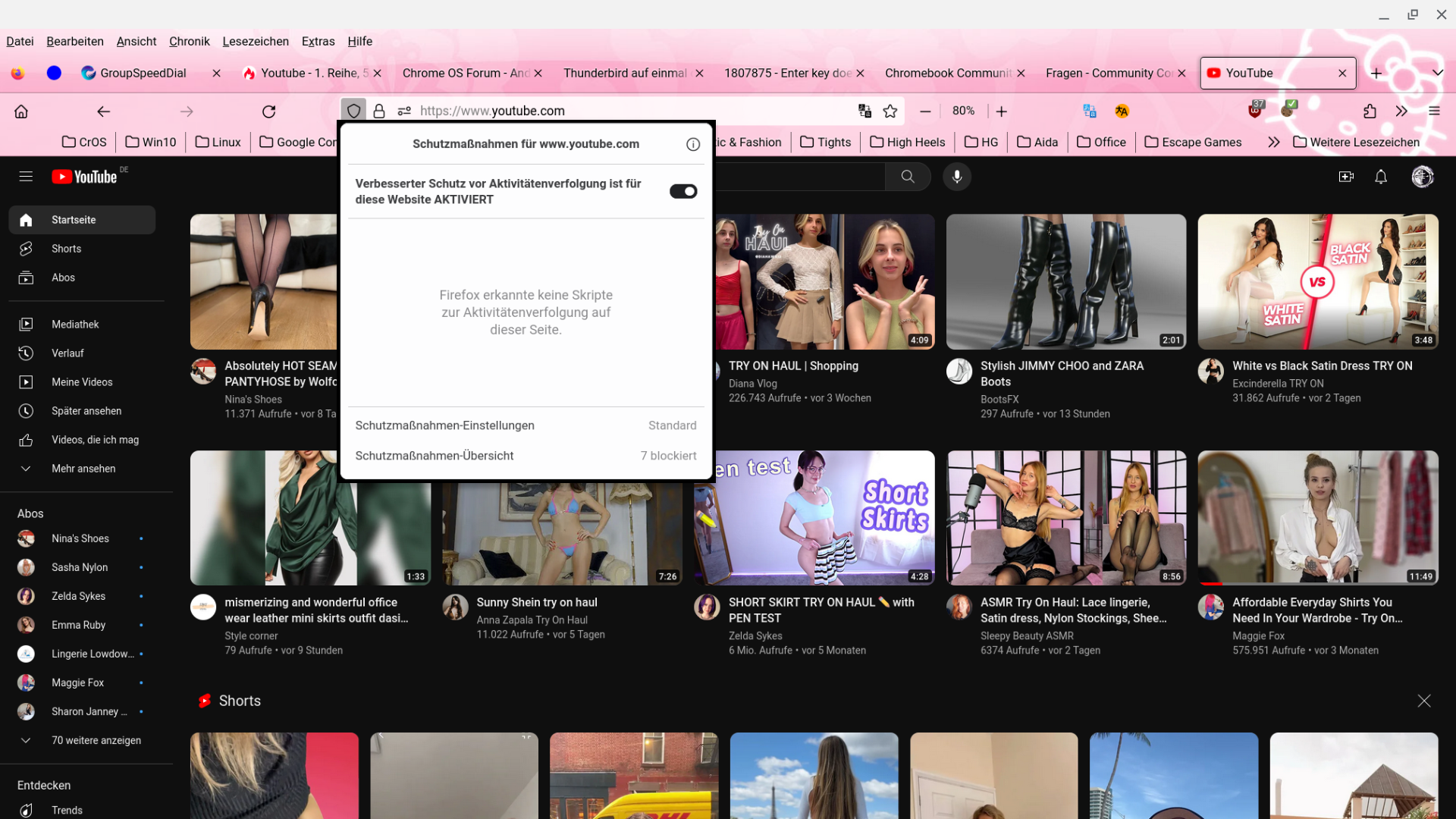Click the tracking protection shield icon
Viewport: 1456px width, 819px height.
point(353,111)
